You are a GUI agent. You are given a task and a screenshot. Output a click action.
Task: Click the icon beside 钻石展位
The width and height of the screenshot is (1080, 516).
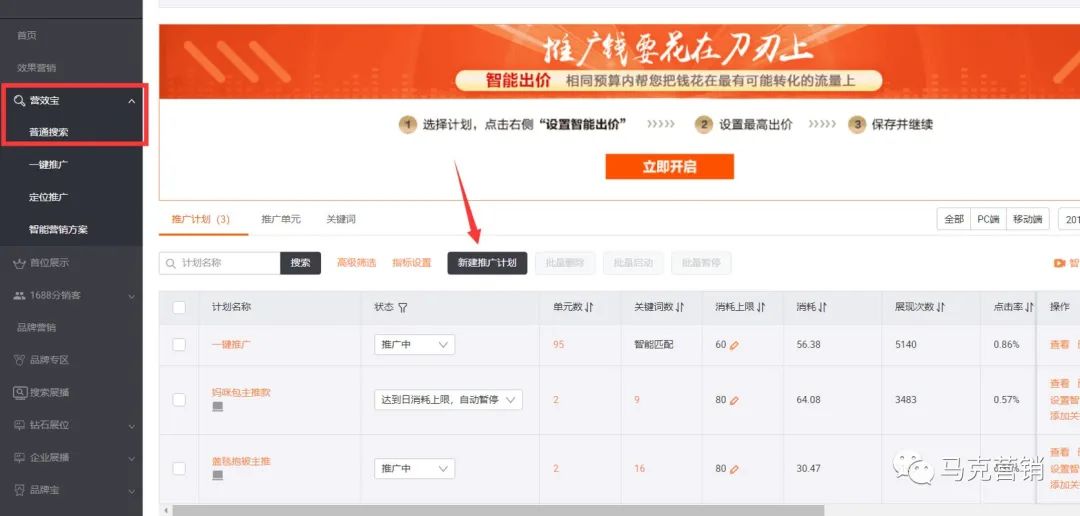click(19, 425)
